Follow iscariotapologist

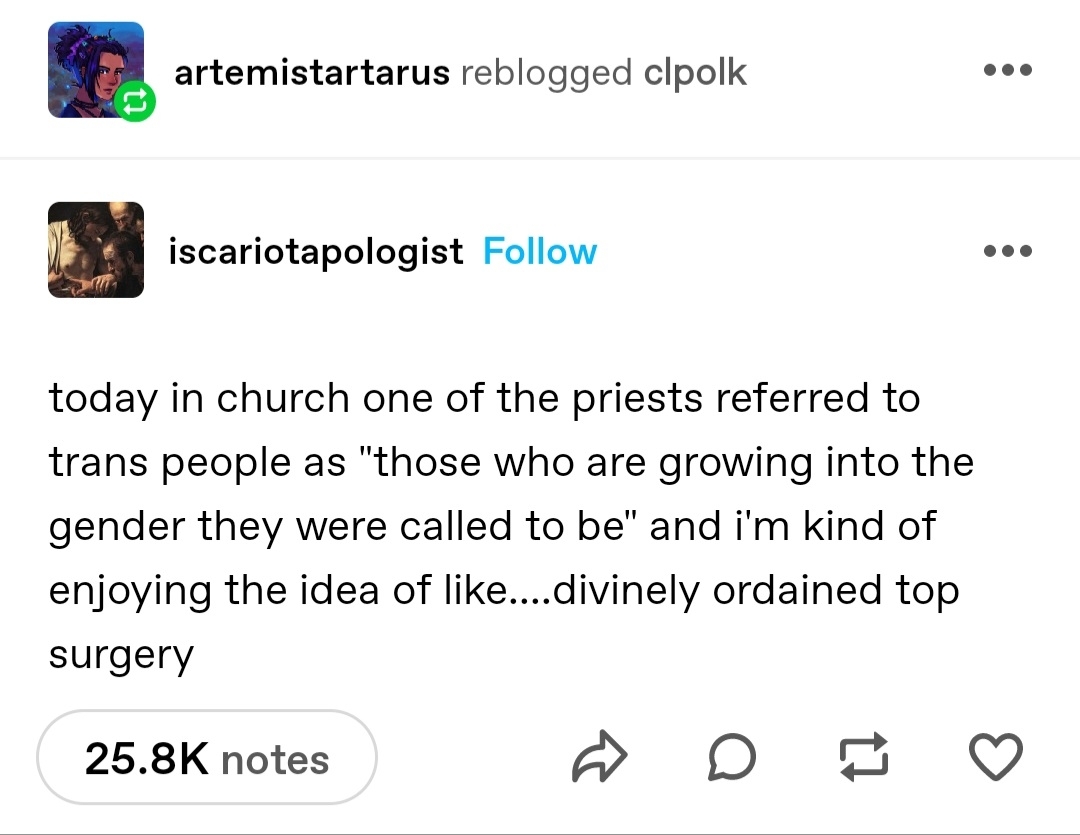539,251
